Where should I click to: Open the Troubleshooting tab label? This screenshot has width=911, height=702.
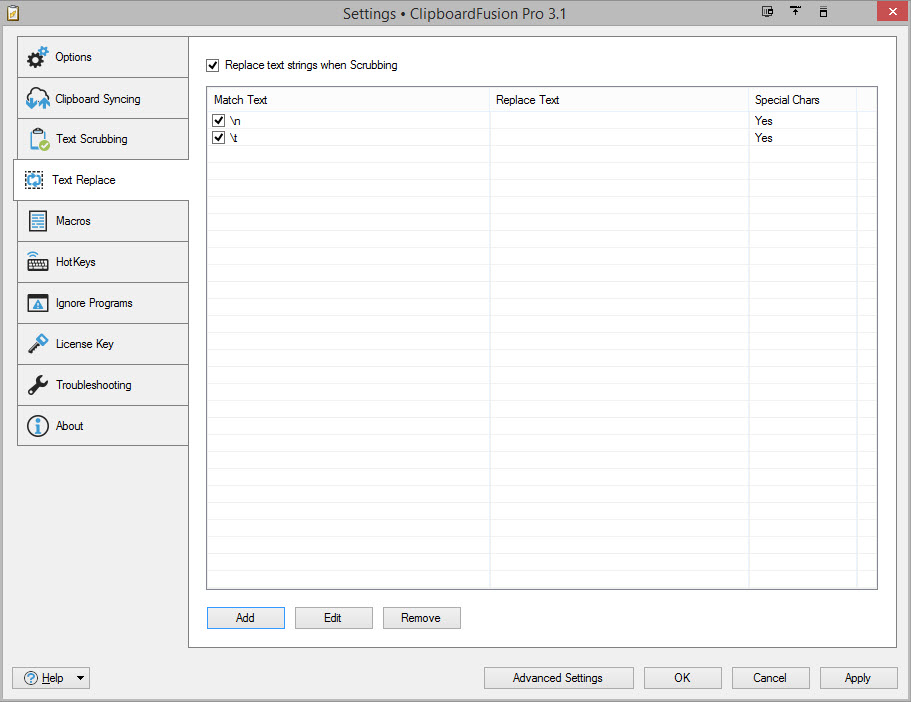(94, 385)
